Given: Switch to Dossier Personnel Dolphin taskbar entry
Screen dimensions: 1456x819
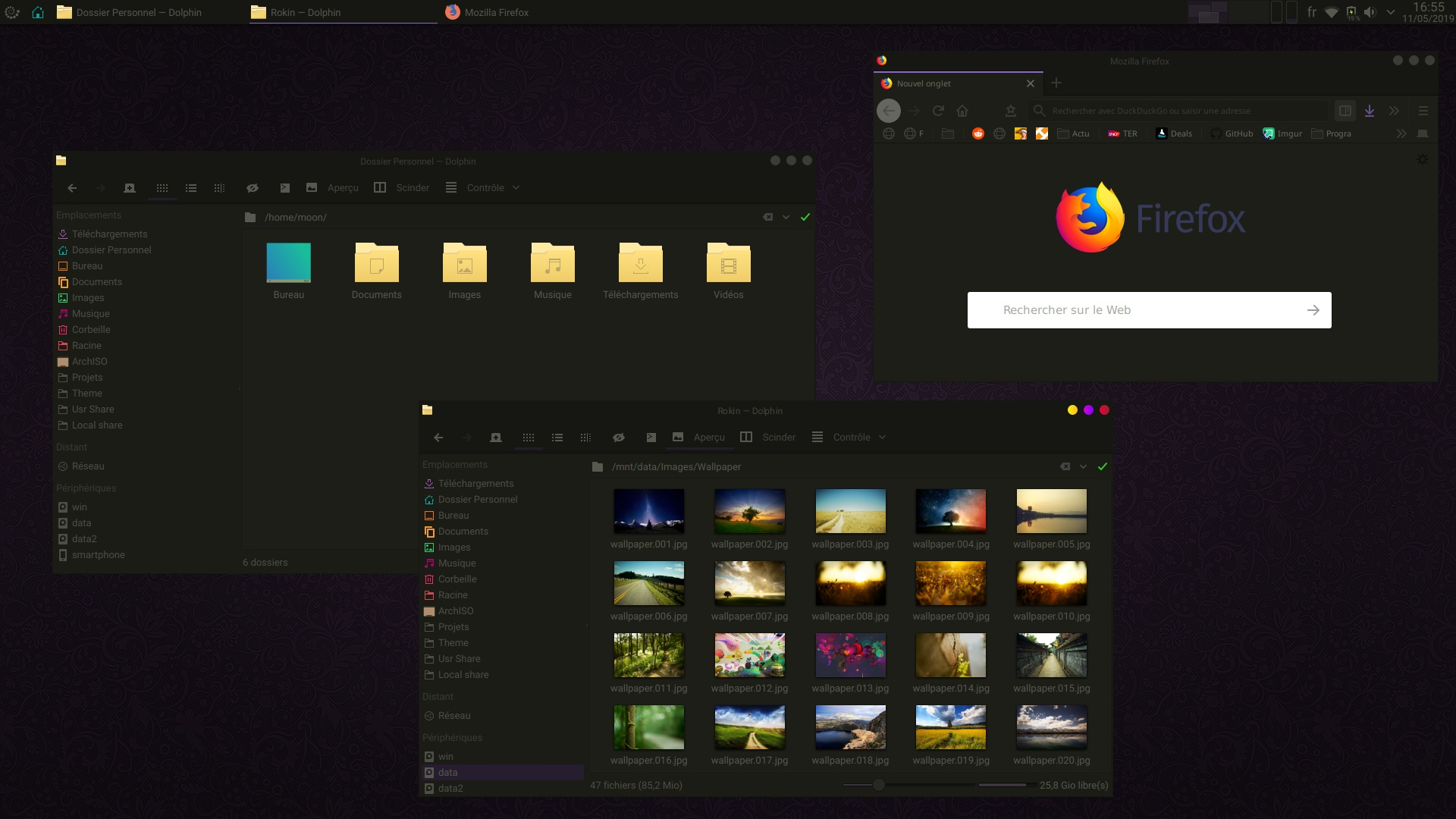Looking at the screenshot, I should (139, 12).
